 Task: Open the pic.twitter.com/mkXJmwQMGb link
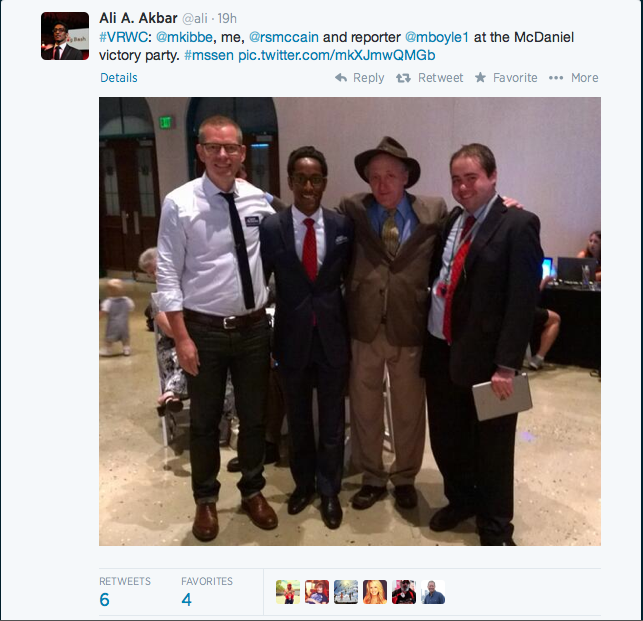pos(337,55)
